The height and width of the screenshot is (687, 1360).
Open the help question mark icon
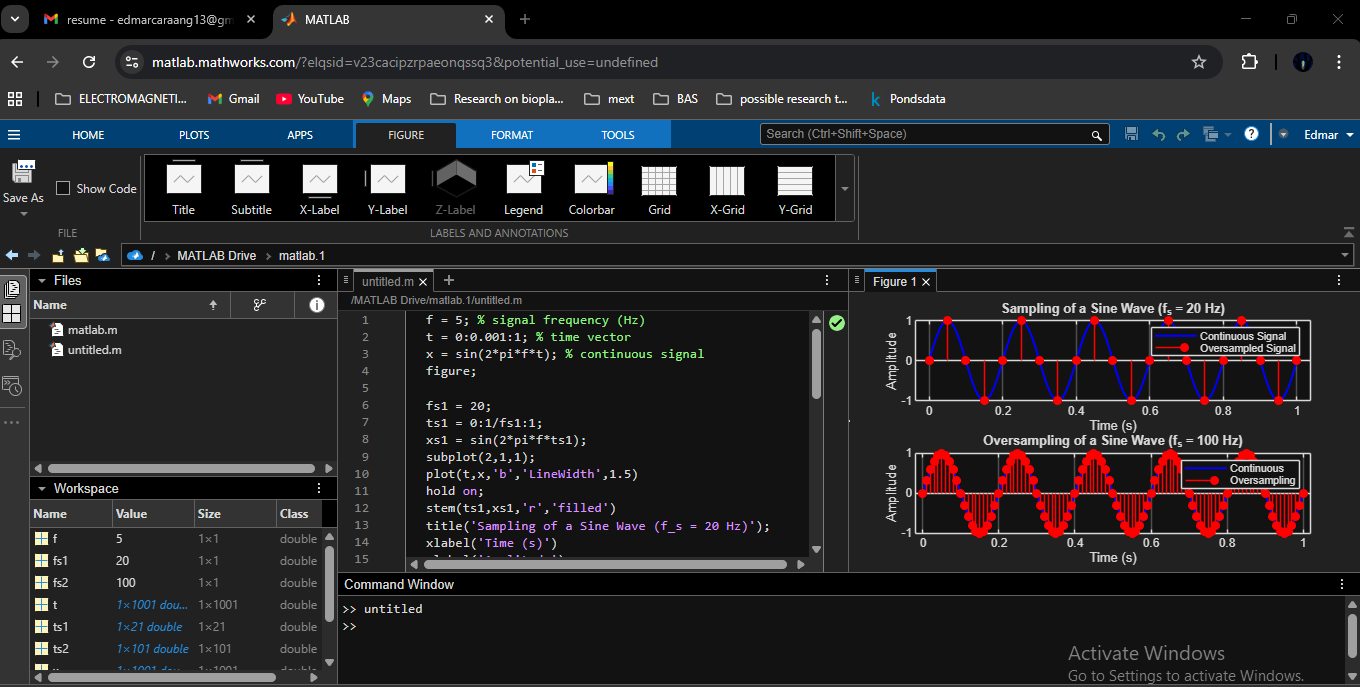coord(1250,134)
